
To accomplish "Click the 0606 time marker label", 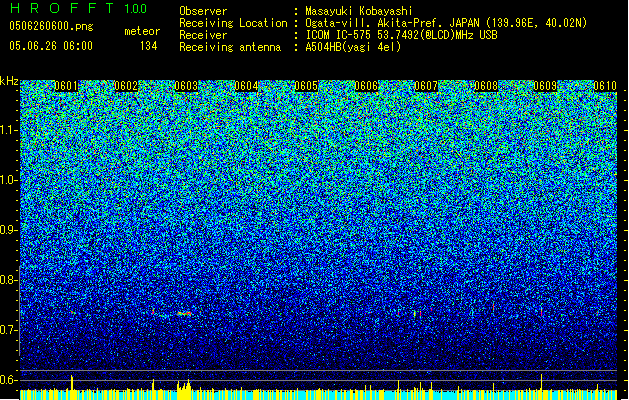I will point(366,86).
